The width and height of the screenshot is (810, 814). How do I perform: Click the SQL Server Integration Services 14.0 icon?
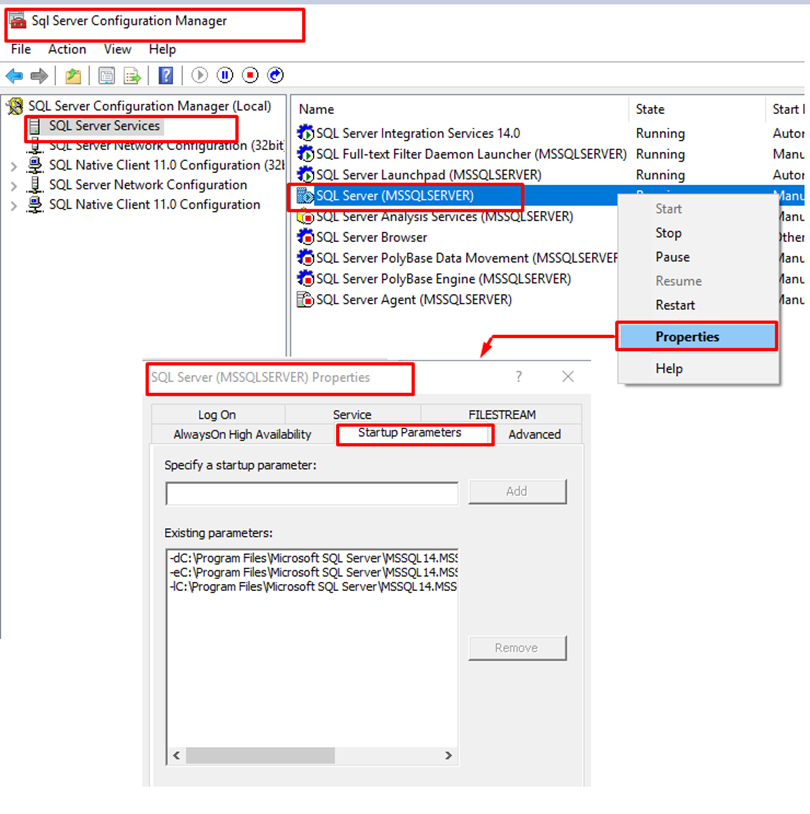[x=305, y=133]
